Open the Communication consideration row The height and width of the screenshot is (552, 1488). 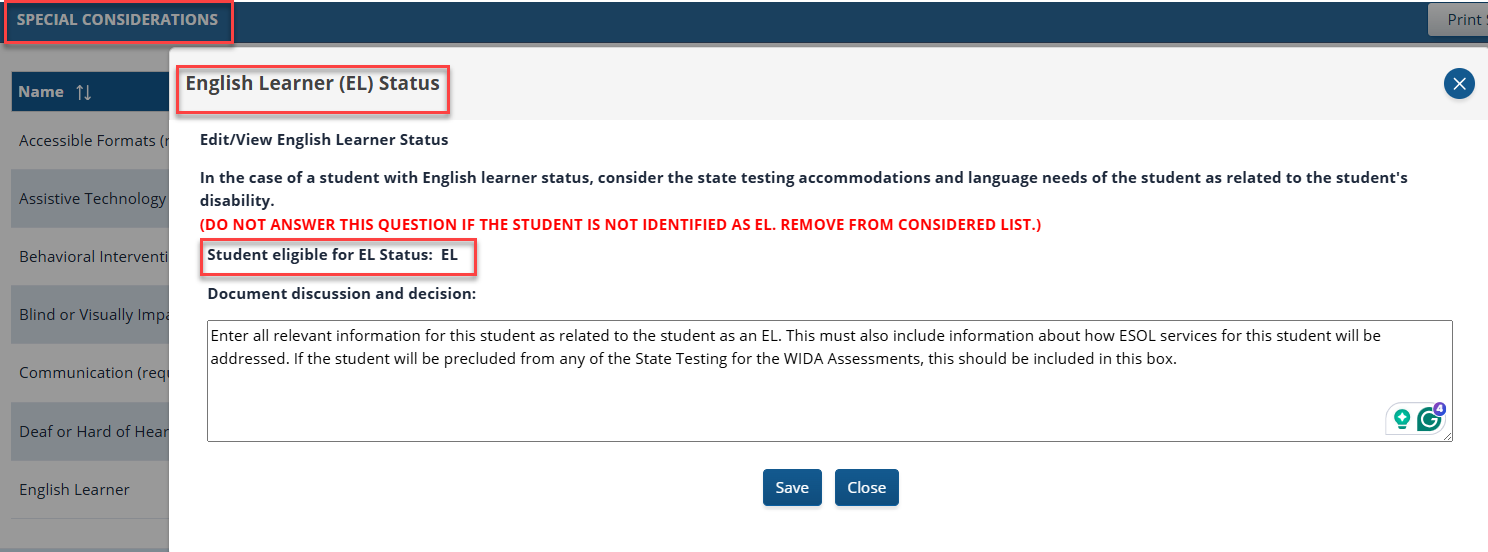[92, 373]
